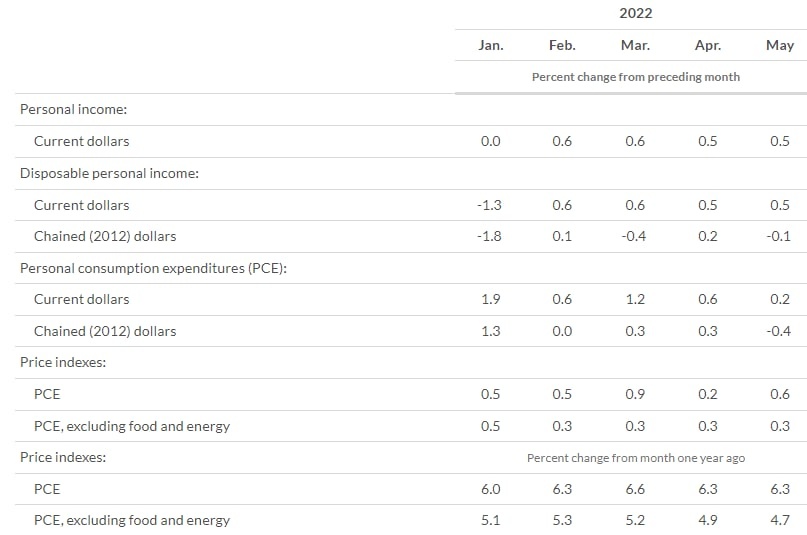
Task: Click the 0.9 value under March
Action: 635,394
